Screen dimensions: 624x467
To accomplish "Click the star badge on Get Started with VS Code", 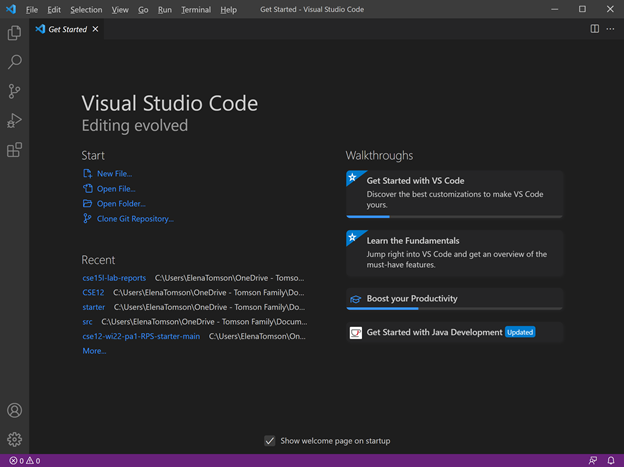I will (352, 178).
